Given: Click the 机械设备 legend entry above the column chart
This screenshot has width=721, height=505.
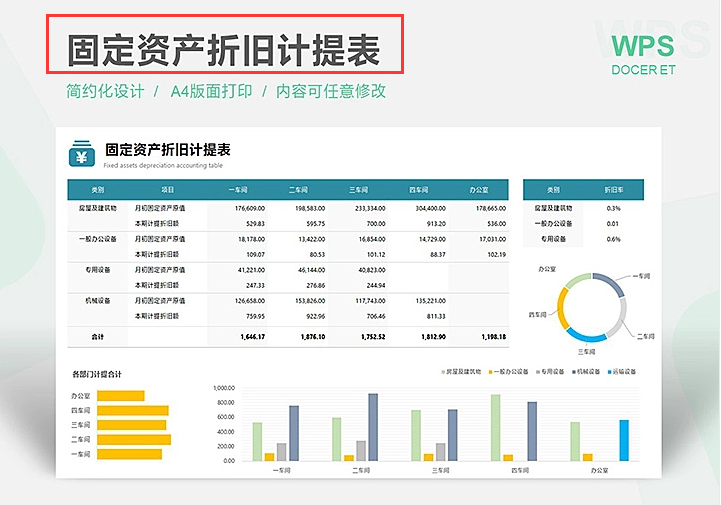Looking at the screenshot, I should (x=586, y=372).
